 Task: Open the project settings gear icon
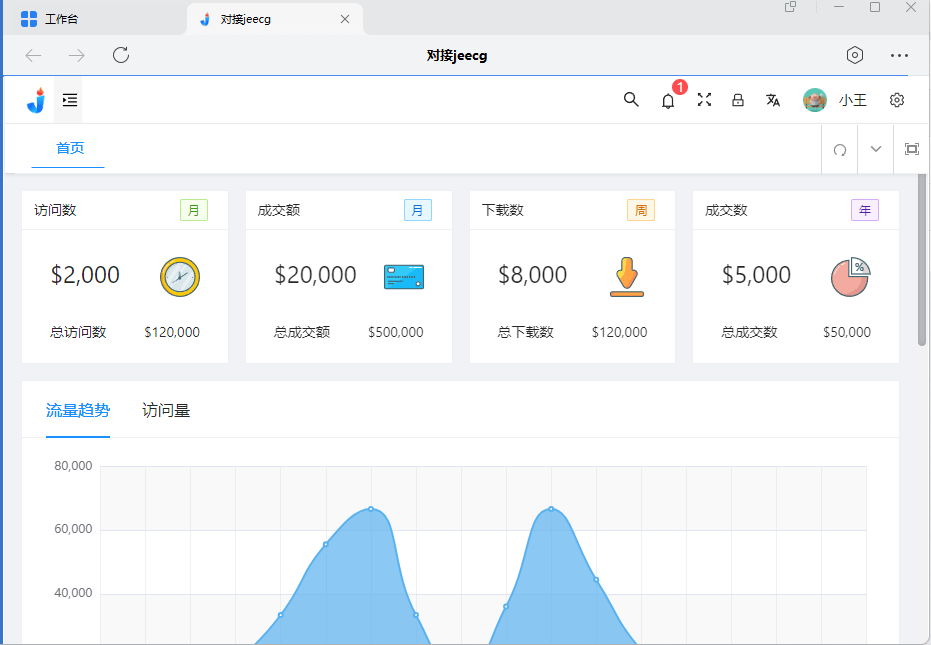[x=897, y=100]
